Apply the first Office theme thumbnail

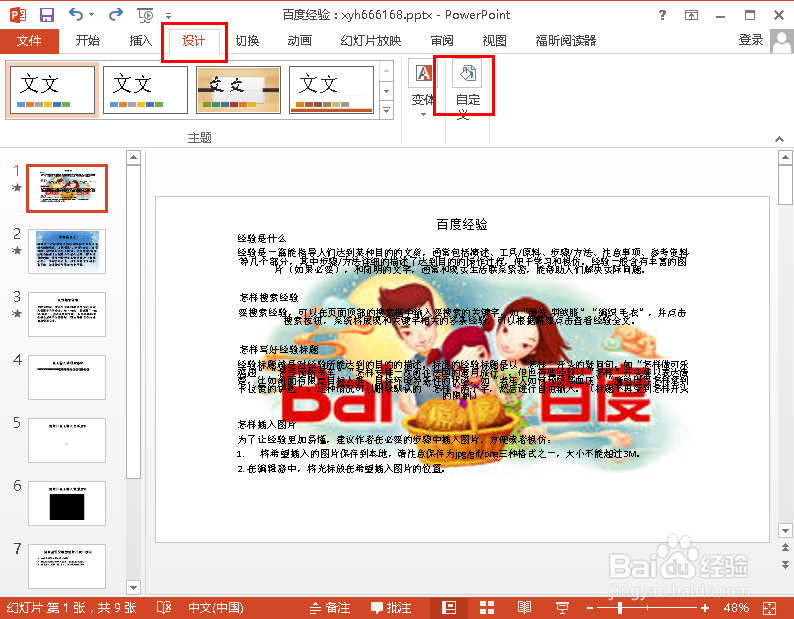pyautogui.click(x=52, y=90)
